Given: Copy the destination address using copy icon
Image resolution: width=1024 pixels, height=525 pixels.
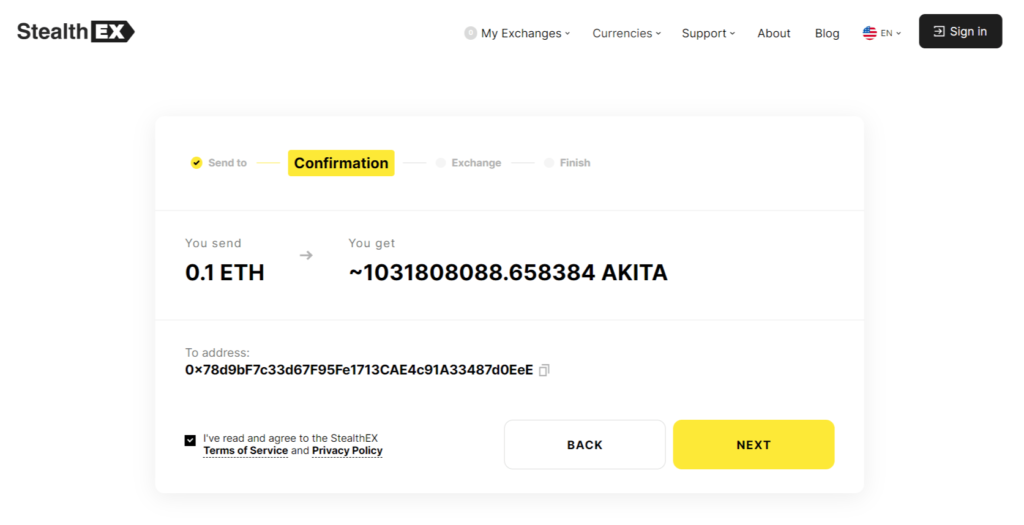Looking at the screenshot, I should click(x=544, y=370).
